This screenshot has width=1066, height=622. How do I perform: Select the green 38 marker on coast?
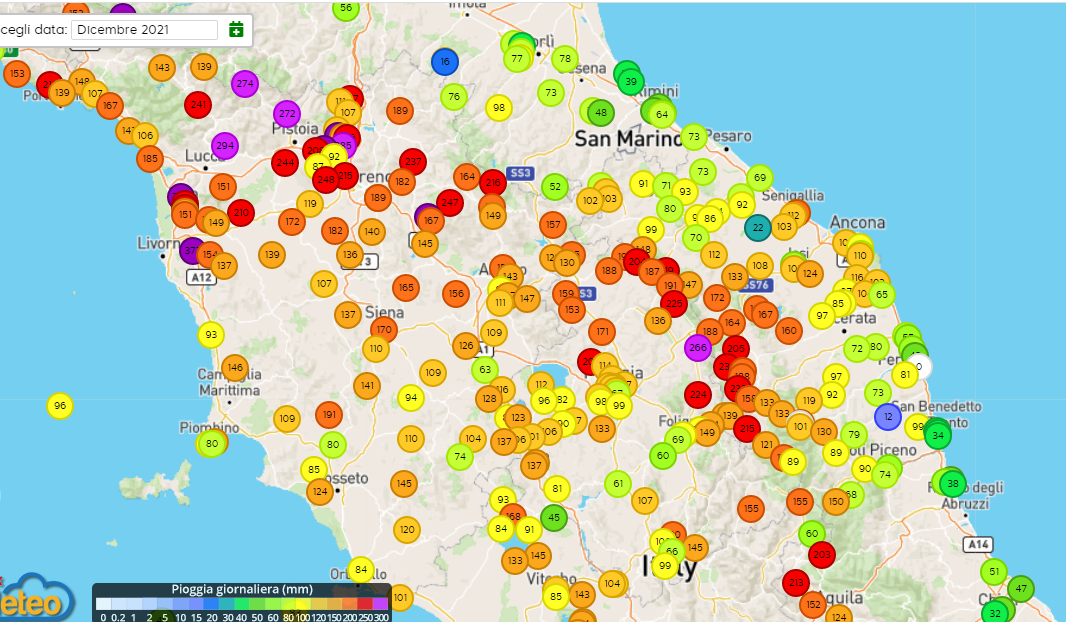point(952,483)
